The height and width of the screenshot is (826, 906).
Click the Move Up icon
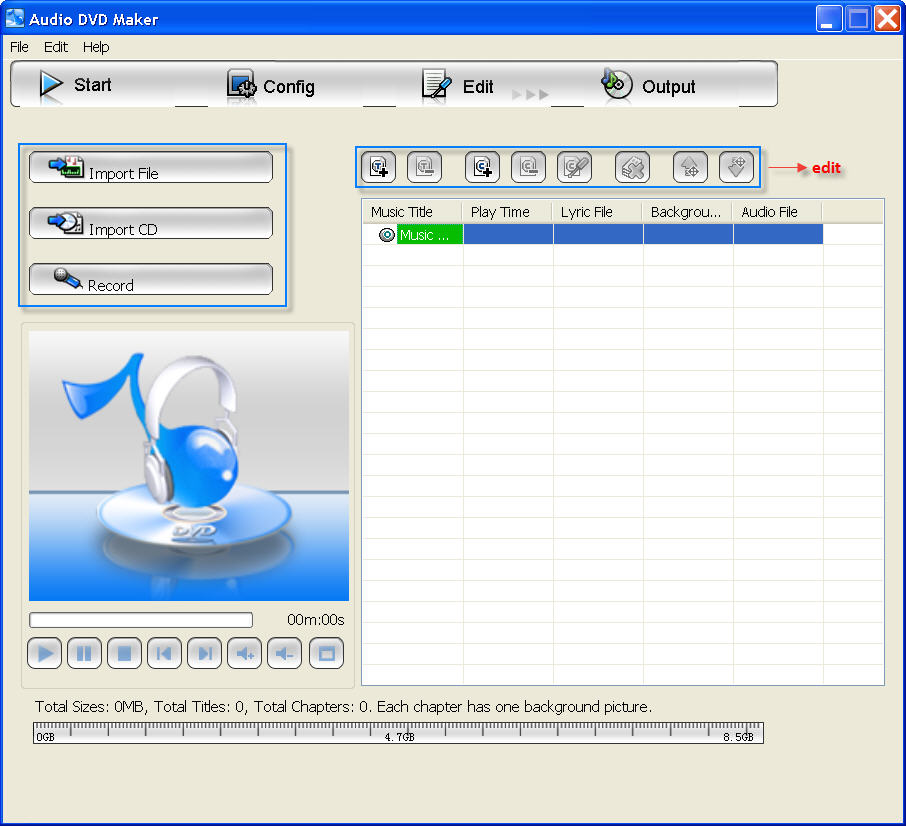(690, 167)
